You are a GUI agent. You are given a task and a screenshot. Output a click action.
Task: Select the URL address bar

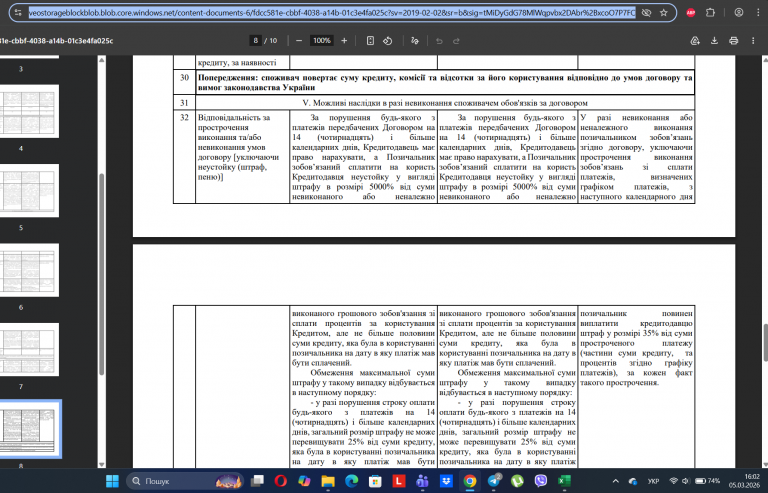(x=332, y=13)
